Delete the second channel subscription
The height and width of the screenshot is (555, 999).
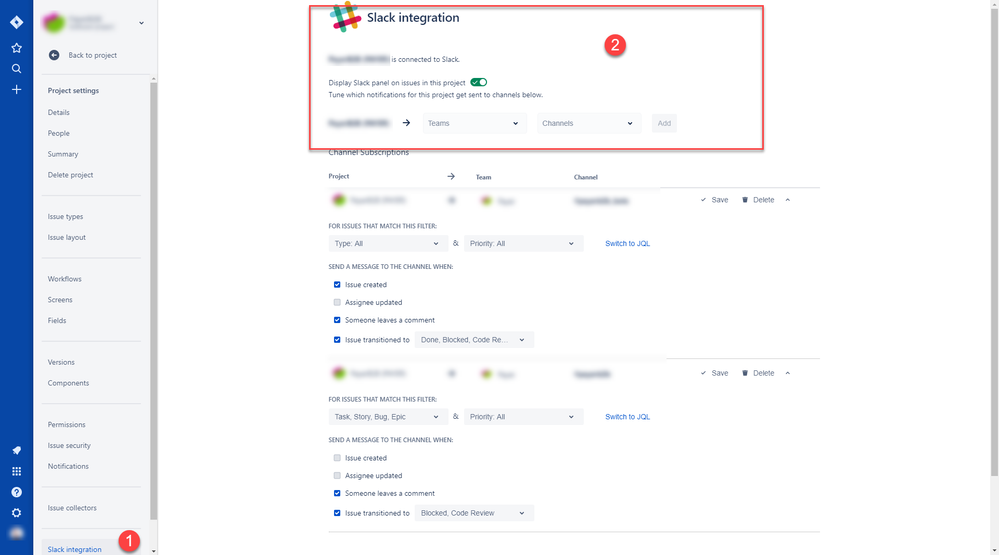coord(758,373)
